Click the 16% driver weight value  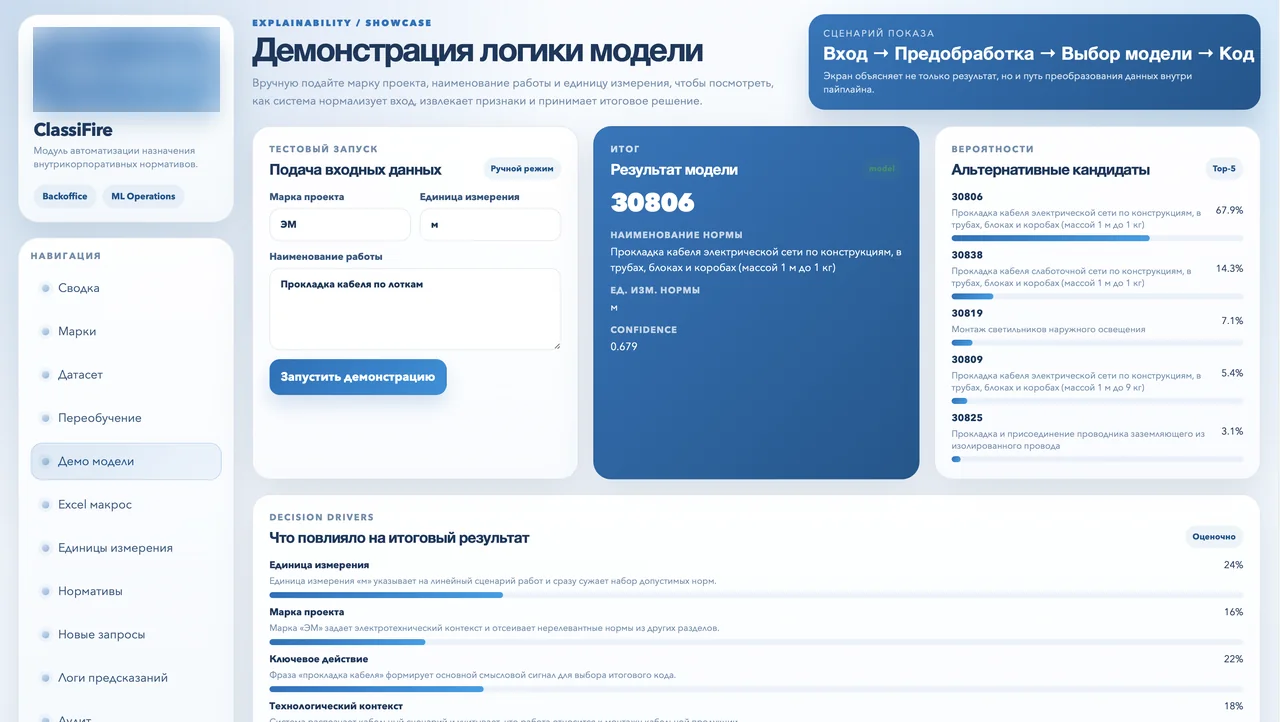1233,612
